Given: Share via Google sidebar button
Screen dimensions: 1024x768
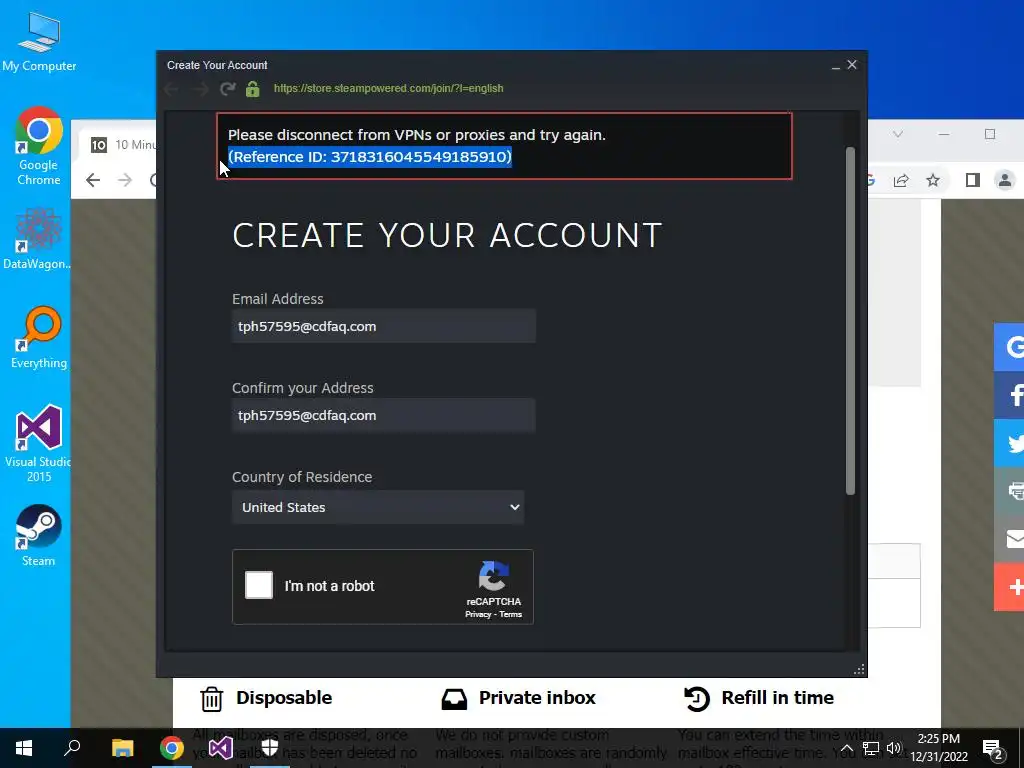Looking at the screenshot, I should (x=1010, y=347).
